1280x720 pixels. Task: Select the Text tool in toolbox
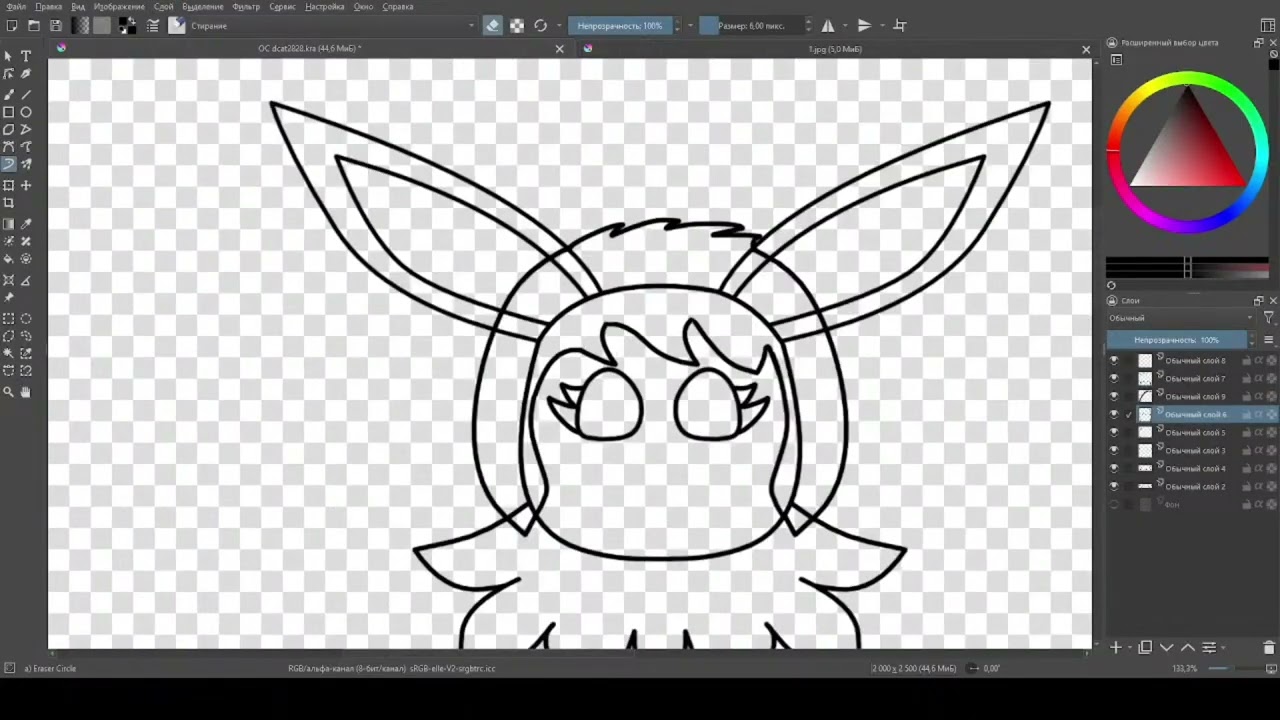26,57
